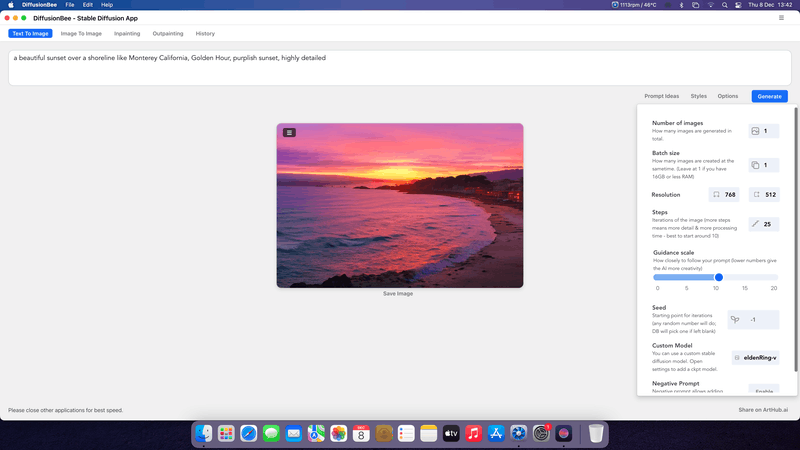Click the Batch size copy icon
The image size is (800, 450).
[755, 165]
